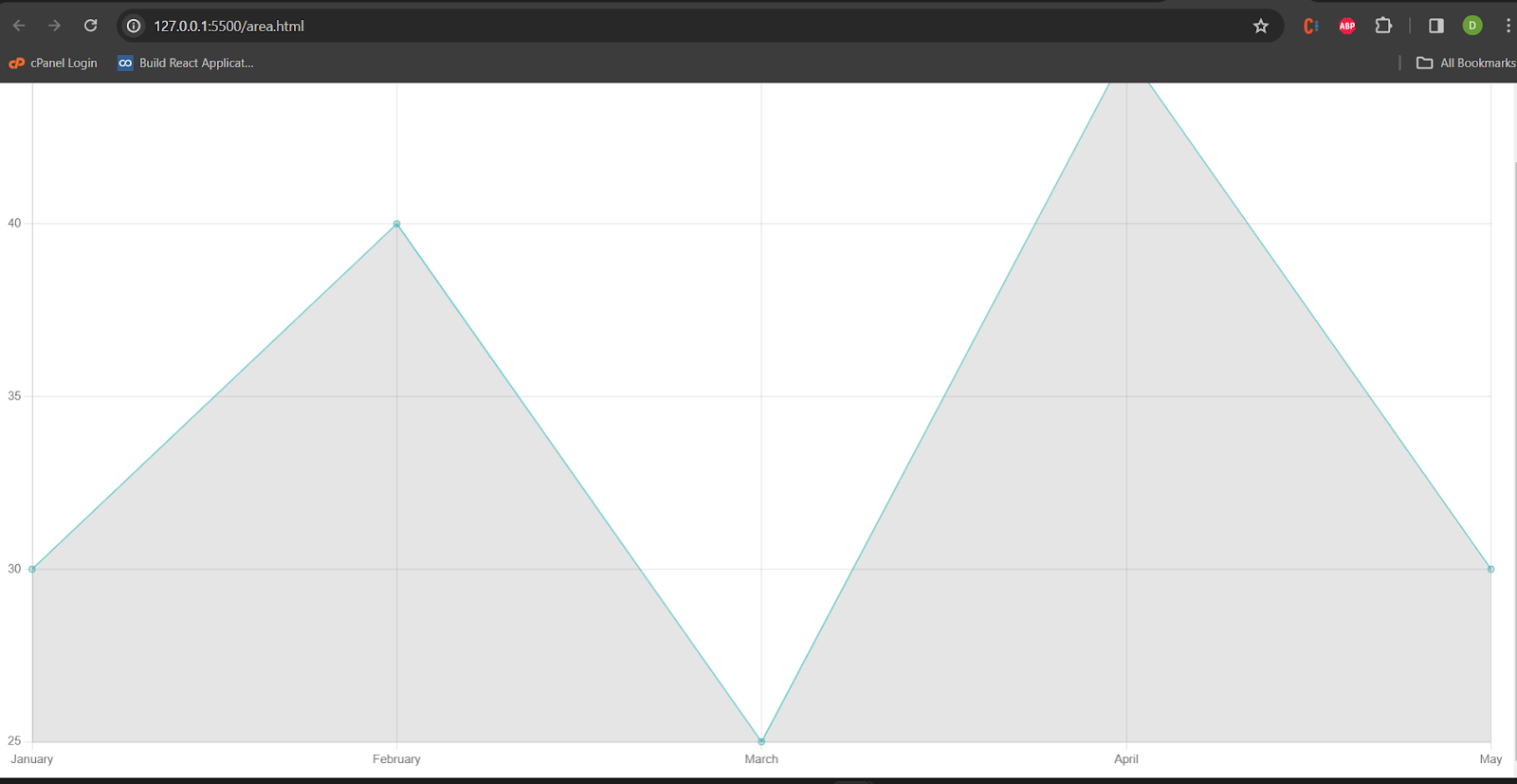Viewport: 1517px width, 784px height.
Task: Reload the area.html page
Action: [90, 26]
